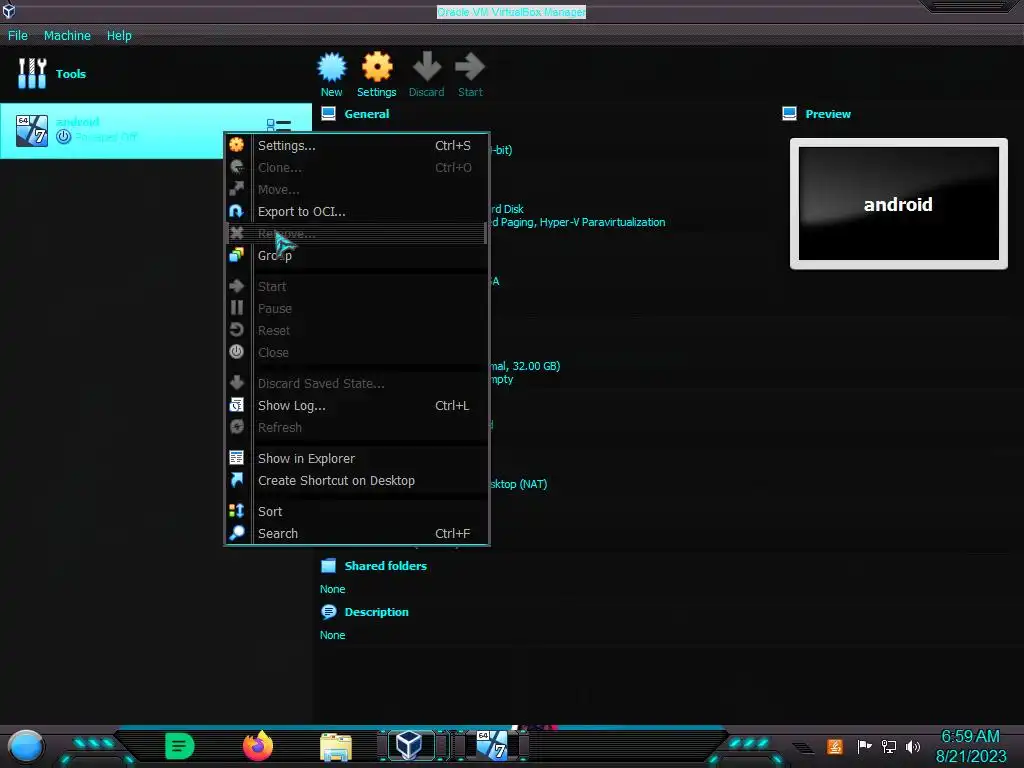The height and width of the screenshot is (768, 1024).
Task: Click the Description speech bubble icon
Action: (328, 612)
